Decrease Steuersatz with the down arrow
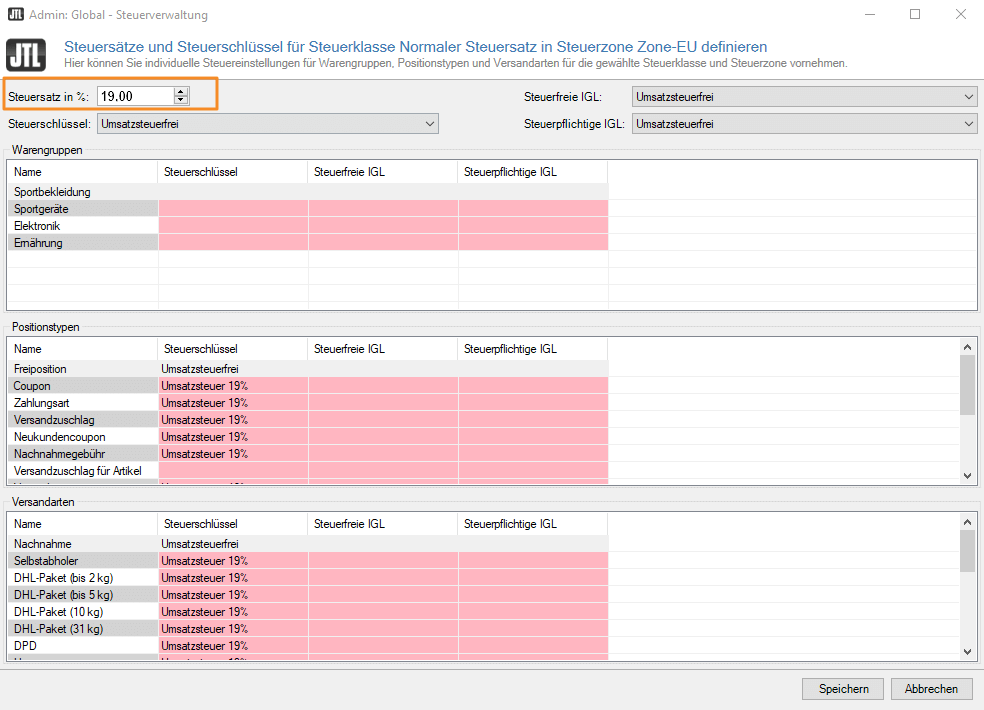 click(181, 100)
